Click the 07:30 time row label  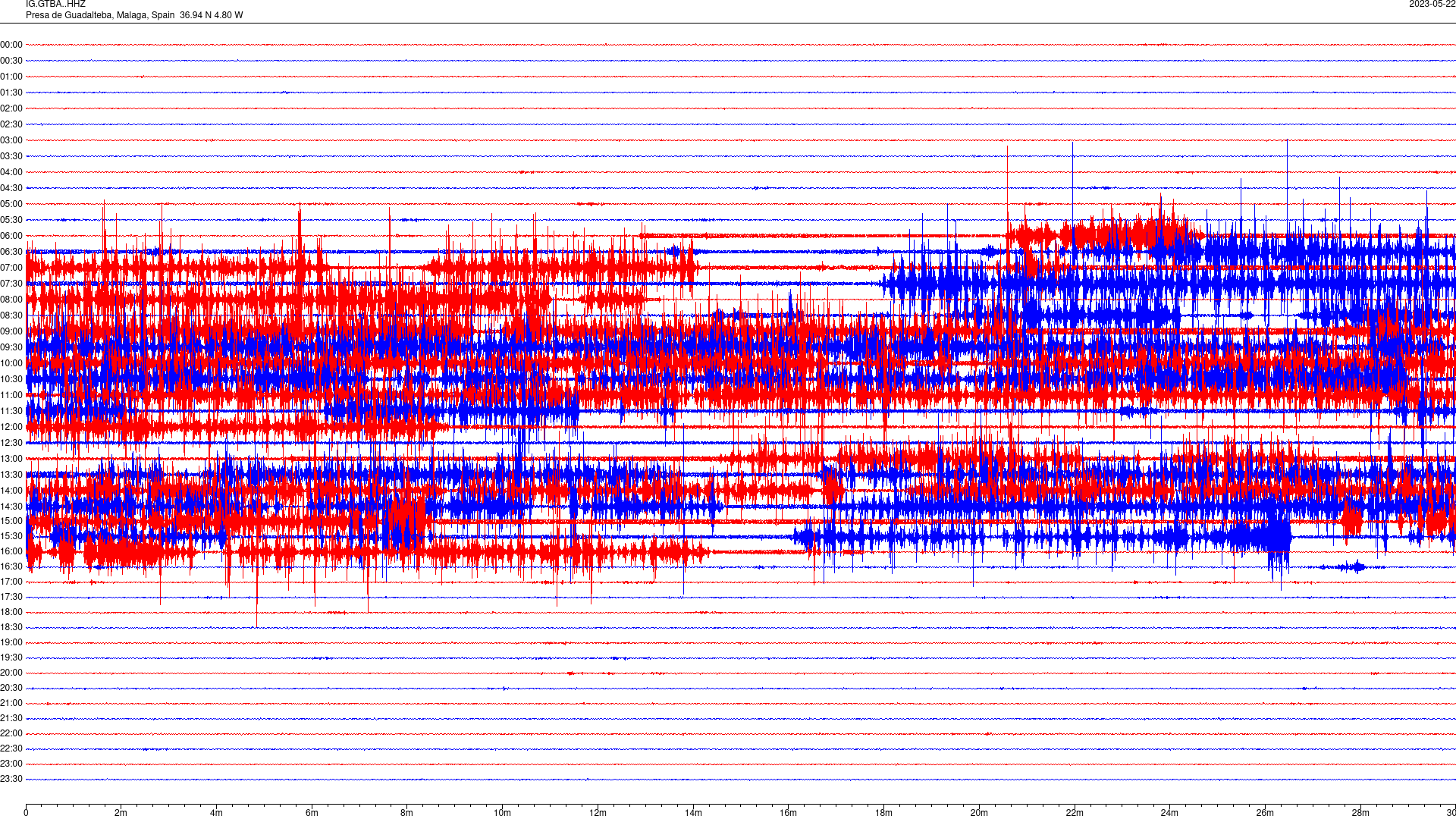[11, 284]
